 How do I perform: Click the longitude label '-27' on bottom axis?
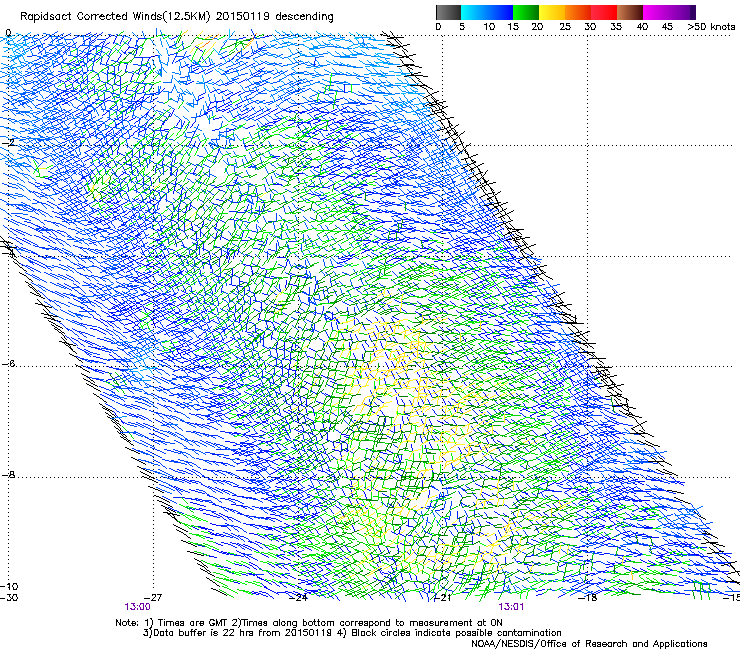(153, 598)
